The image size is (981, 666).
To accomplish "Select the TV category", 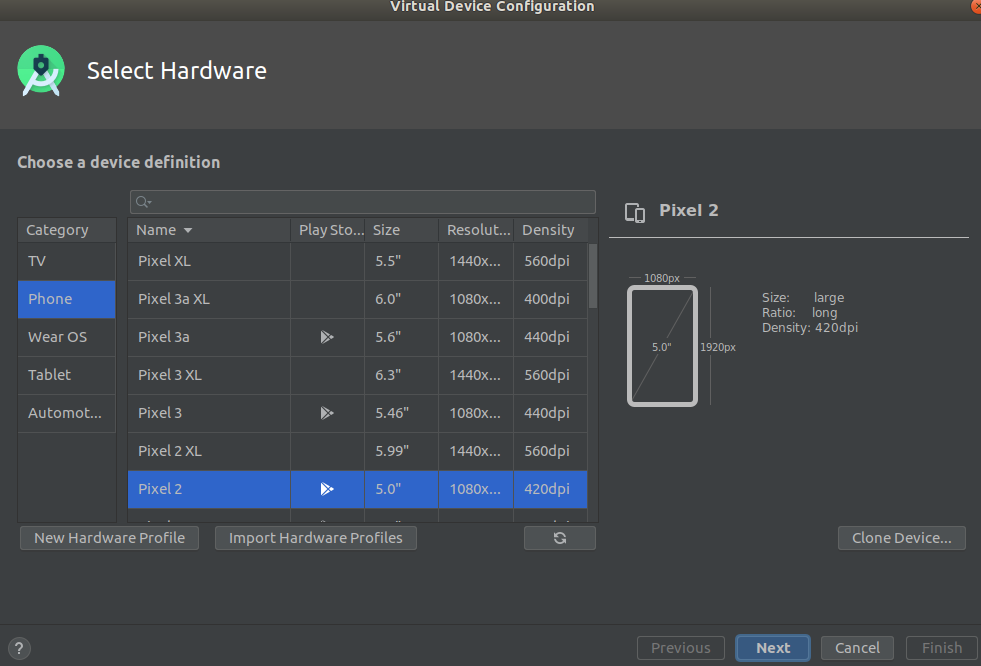I will pos(67,261).
